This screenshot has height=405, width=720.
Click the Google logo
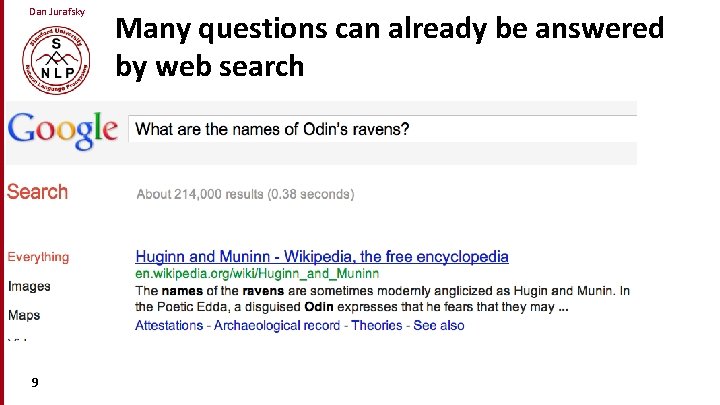pyautogui.click(x=62, y=131)
